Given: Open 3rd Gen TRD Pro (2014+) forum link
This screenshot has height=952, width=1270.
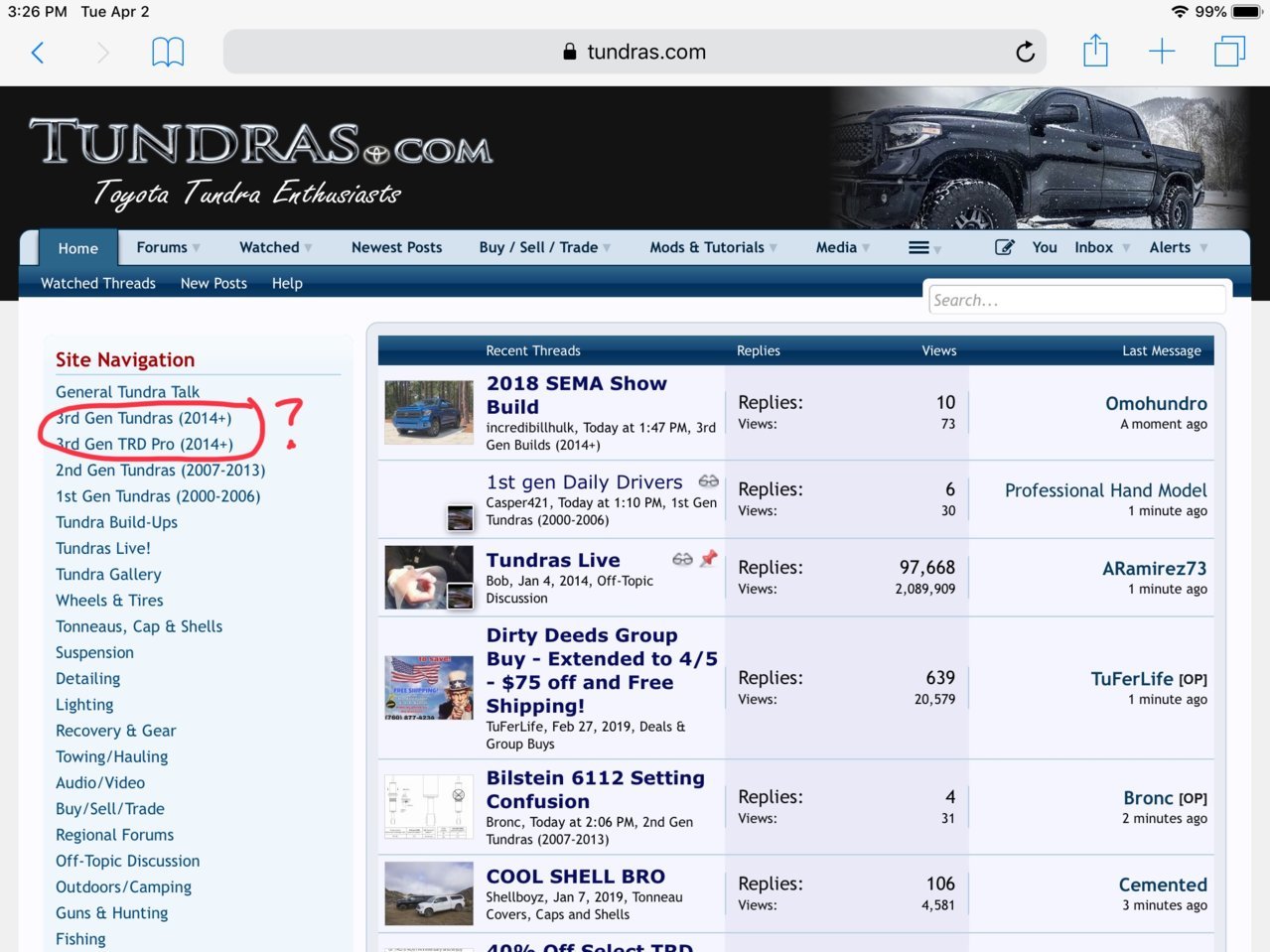Looking at the screenshot, I should (144, 444).
